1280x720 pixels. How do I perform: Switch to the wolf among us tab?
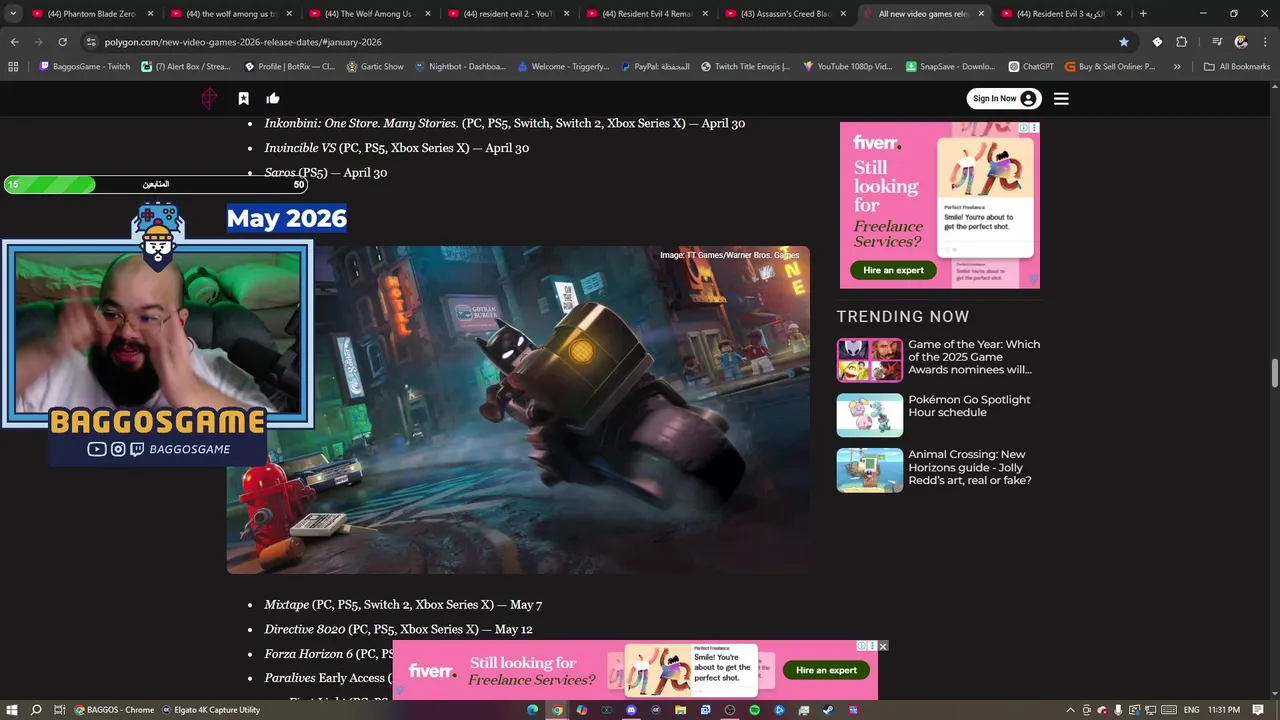pyautogui.click(x=229, y=14)
